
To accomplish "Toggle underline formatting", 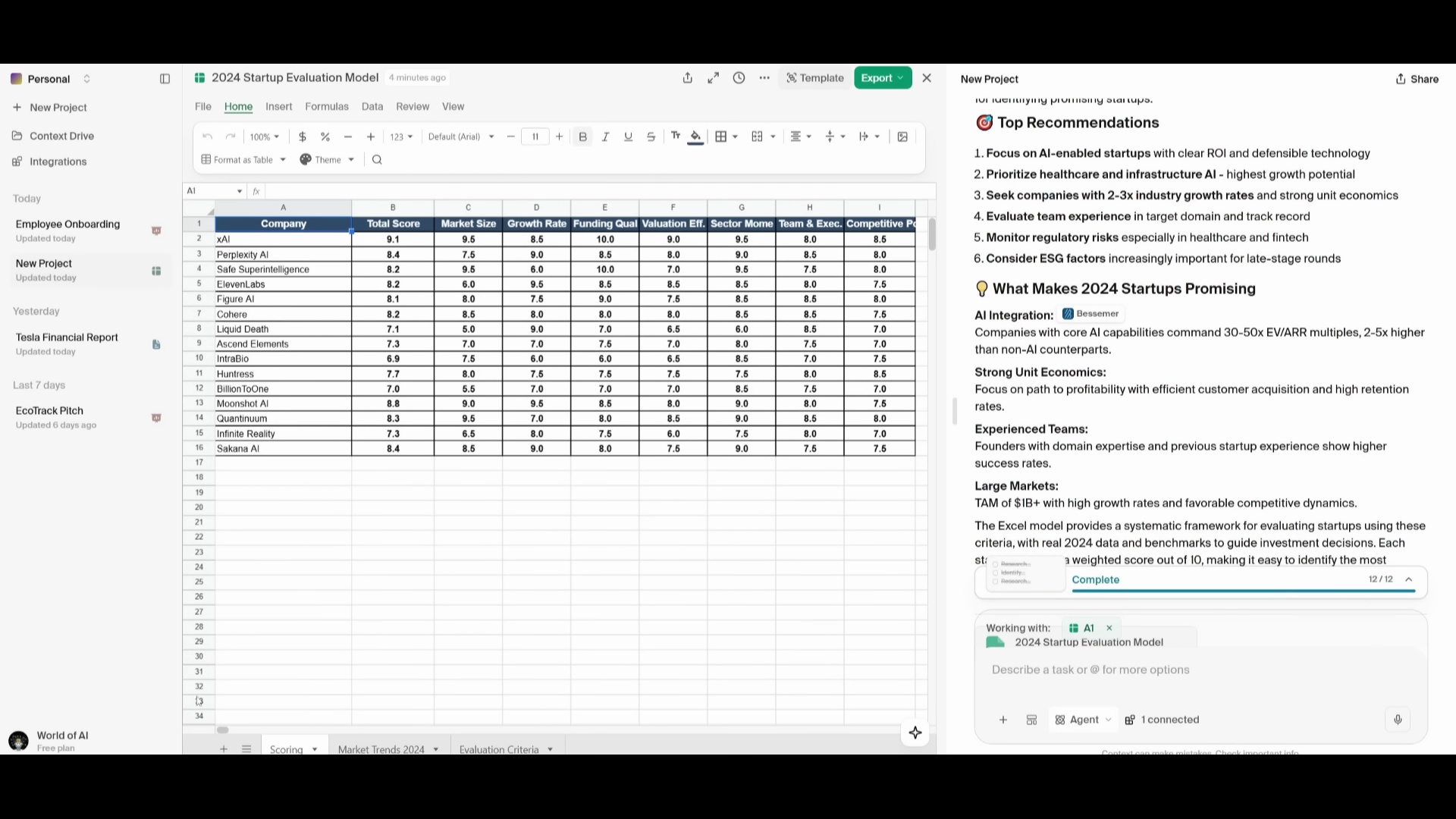I will coord(628,137).
